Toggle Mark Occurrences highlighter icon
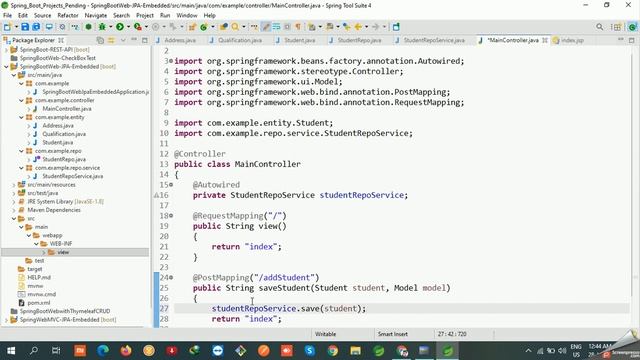The width and height of the screenshot is (640, 360). click(x=266, y=27)
